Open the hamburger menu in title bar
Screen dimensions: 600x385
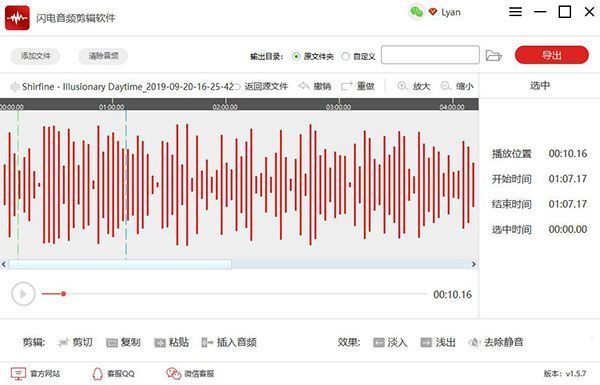[515, 12]
